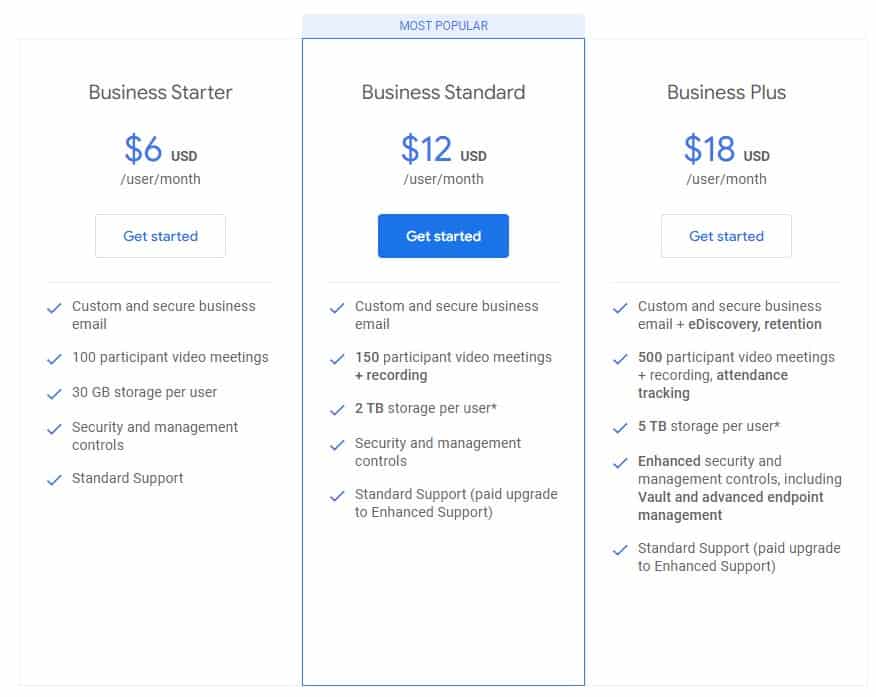This screenshot has width=876, height=697.
Task: Click checkmark beside 500 participant video meetings
Action: tap(620, 359)
